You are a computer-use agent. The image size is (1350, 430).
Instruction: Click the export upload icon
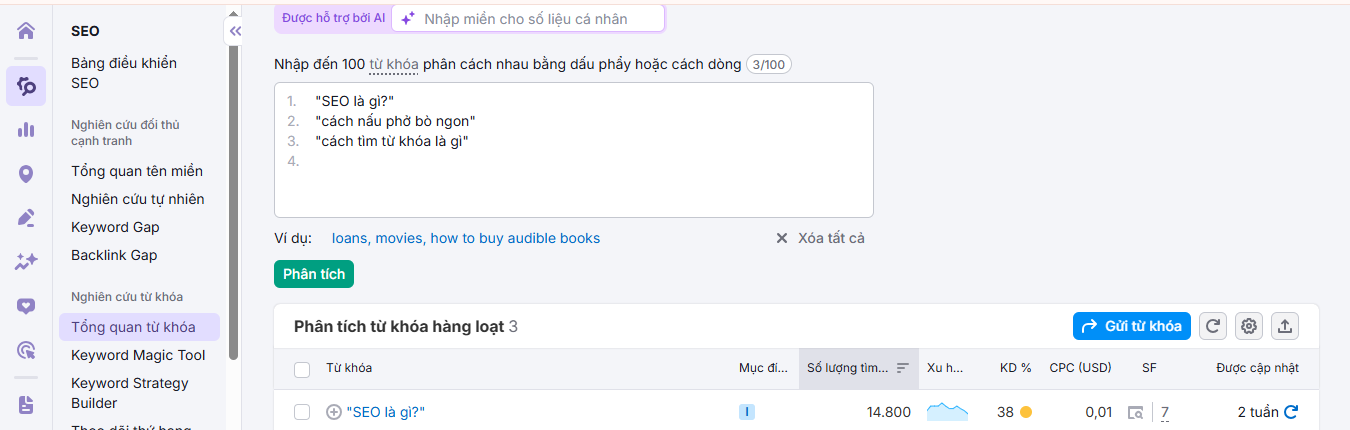click(1285, 326)
